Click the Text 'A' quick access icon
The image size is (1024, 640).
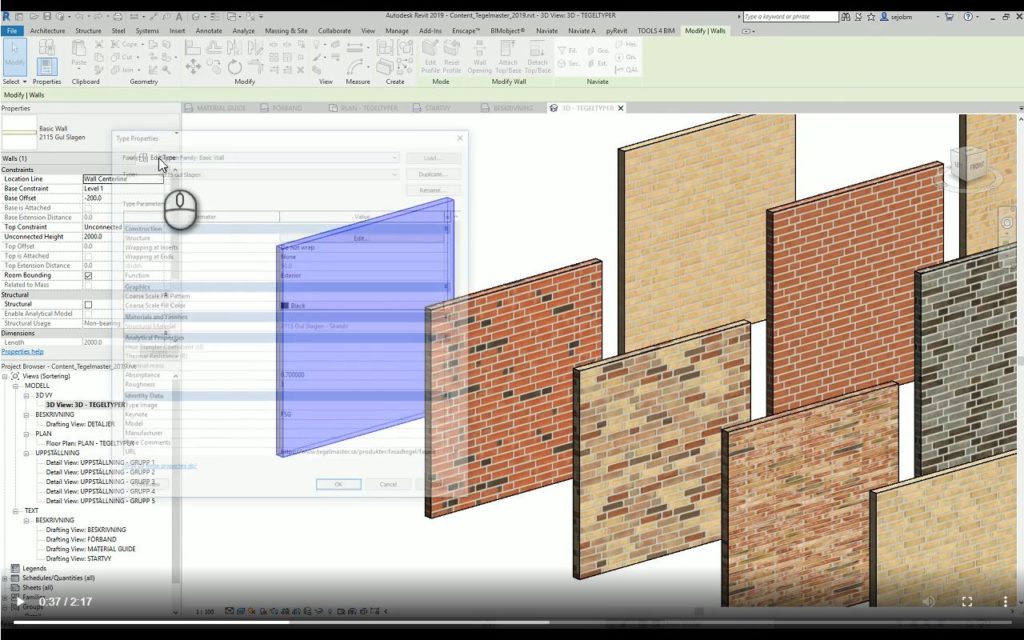178,16
